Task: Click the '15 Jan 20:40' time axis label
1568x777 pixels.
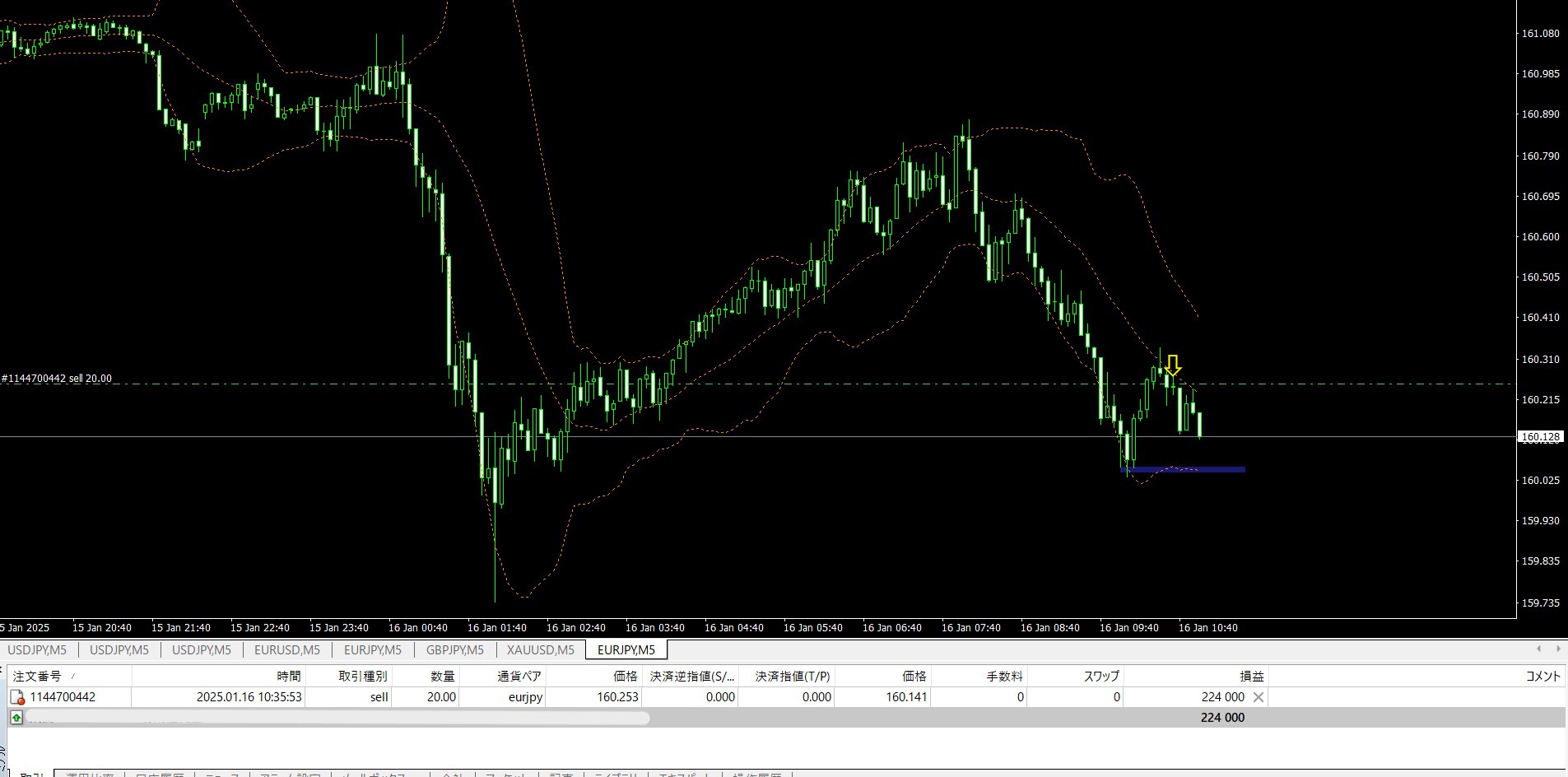Action: pyautogui.click(x=102, y=628)
